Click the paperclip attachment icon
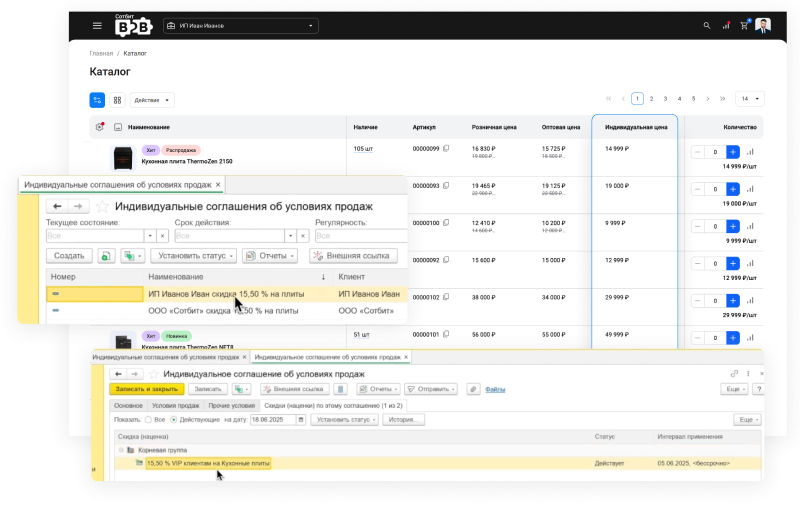Image resolution: width=800 pixels, height=510 pixels. pyautogui.click(x=472, y=389)
